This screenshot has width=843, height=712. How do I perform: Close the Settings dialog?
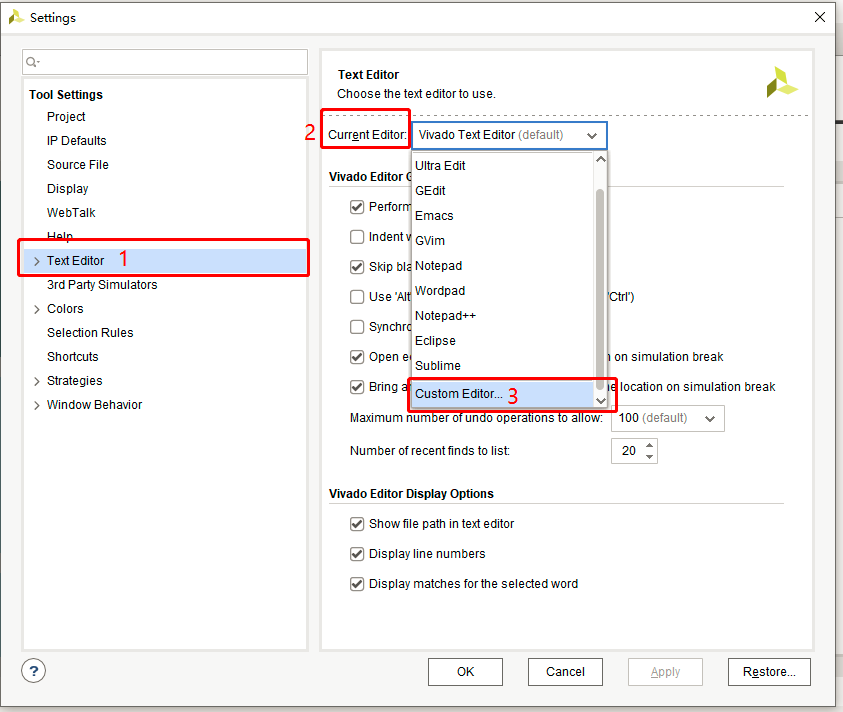819,17
